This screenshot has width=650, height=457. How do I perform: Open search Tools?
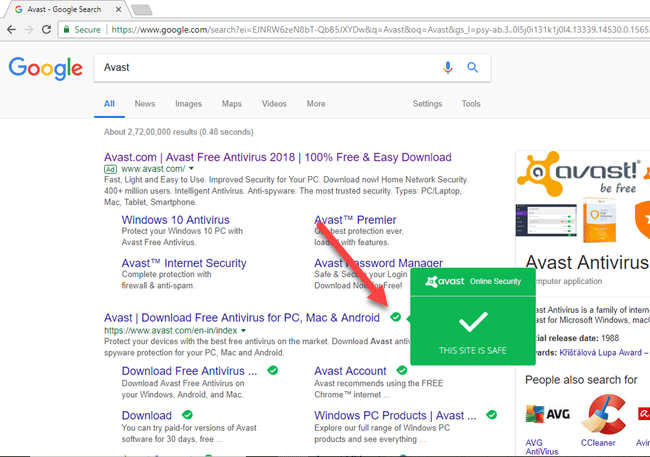pos(471,104)
